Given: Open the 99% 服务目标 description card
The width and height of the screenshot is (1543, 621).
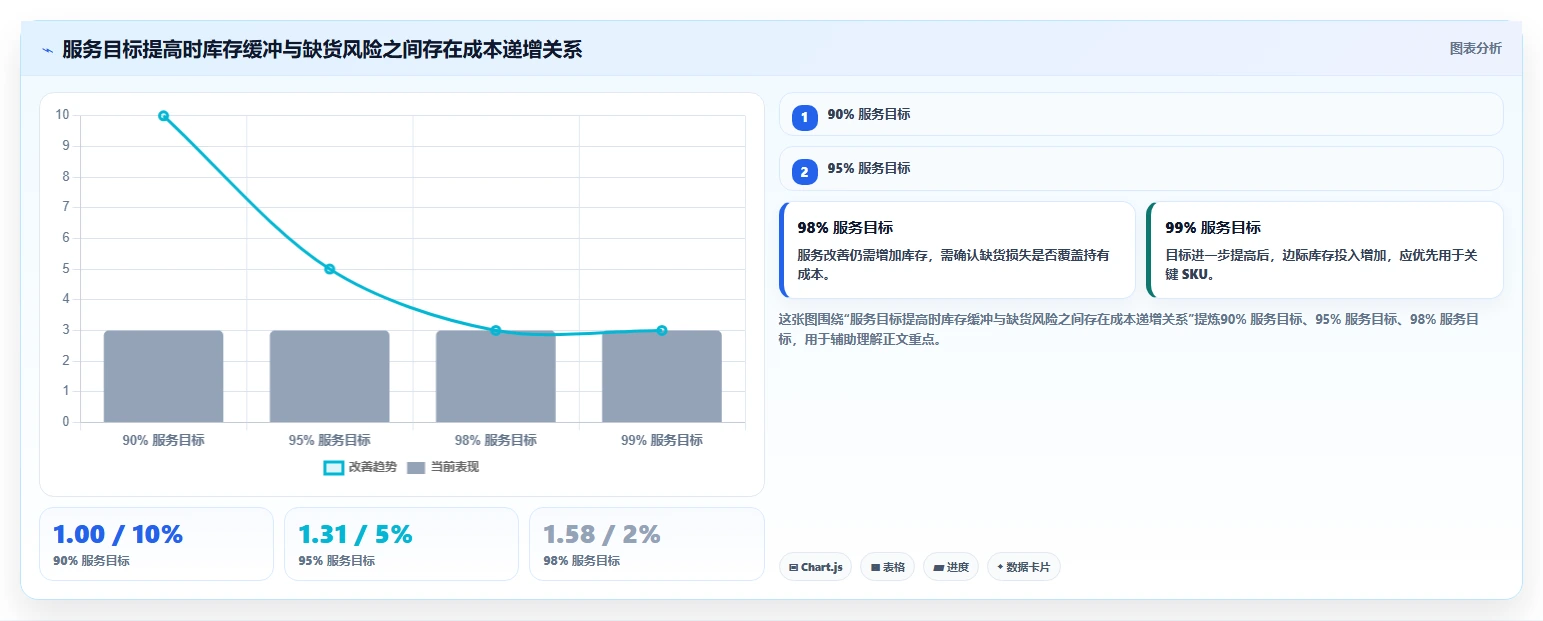Looking at the screenshot, I should point(1325,250).
